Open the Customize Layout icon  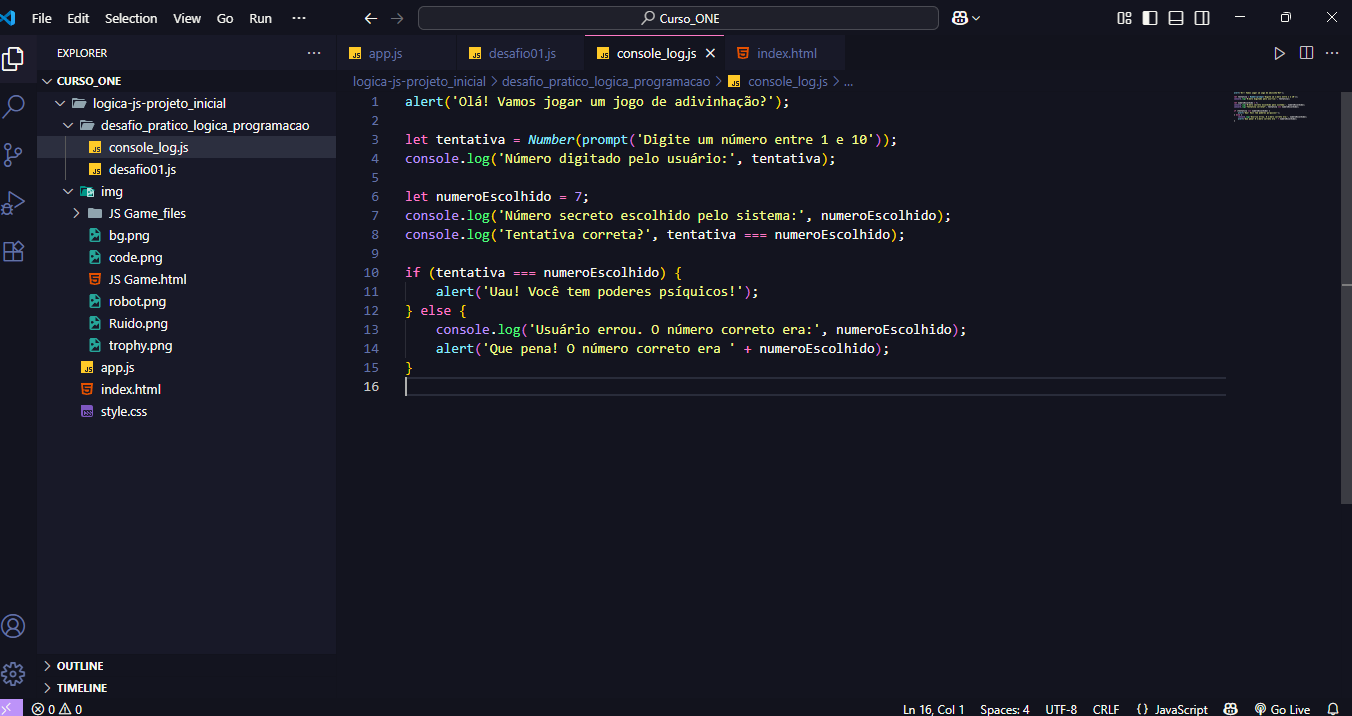(x=1125, y=18)
